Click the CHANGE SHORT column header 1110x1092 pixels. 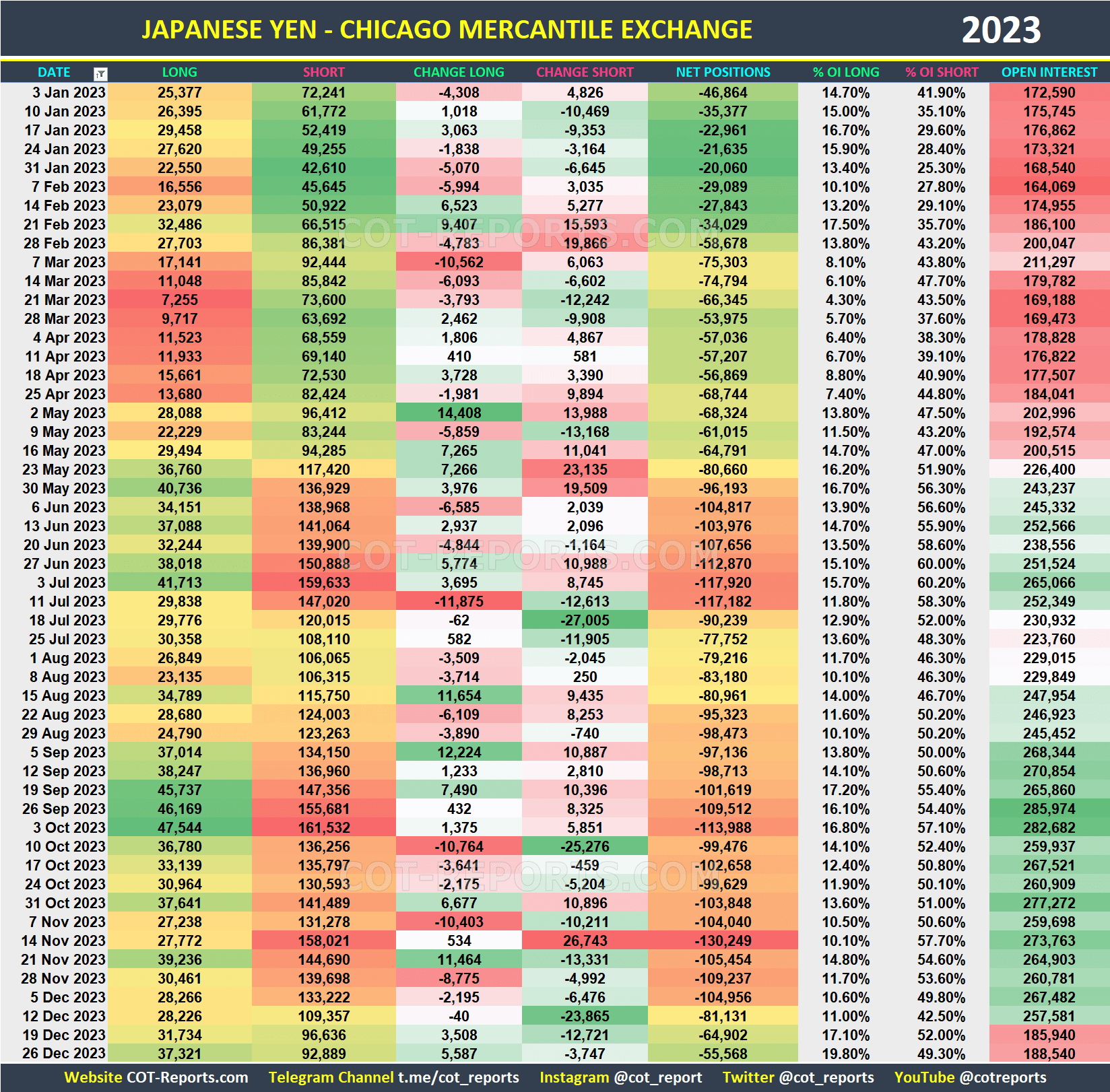point(584,72)
